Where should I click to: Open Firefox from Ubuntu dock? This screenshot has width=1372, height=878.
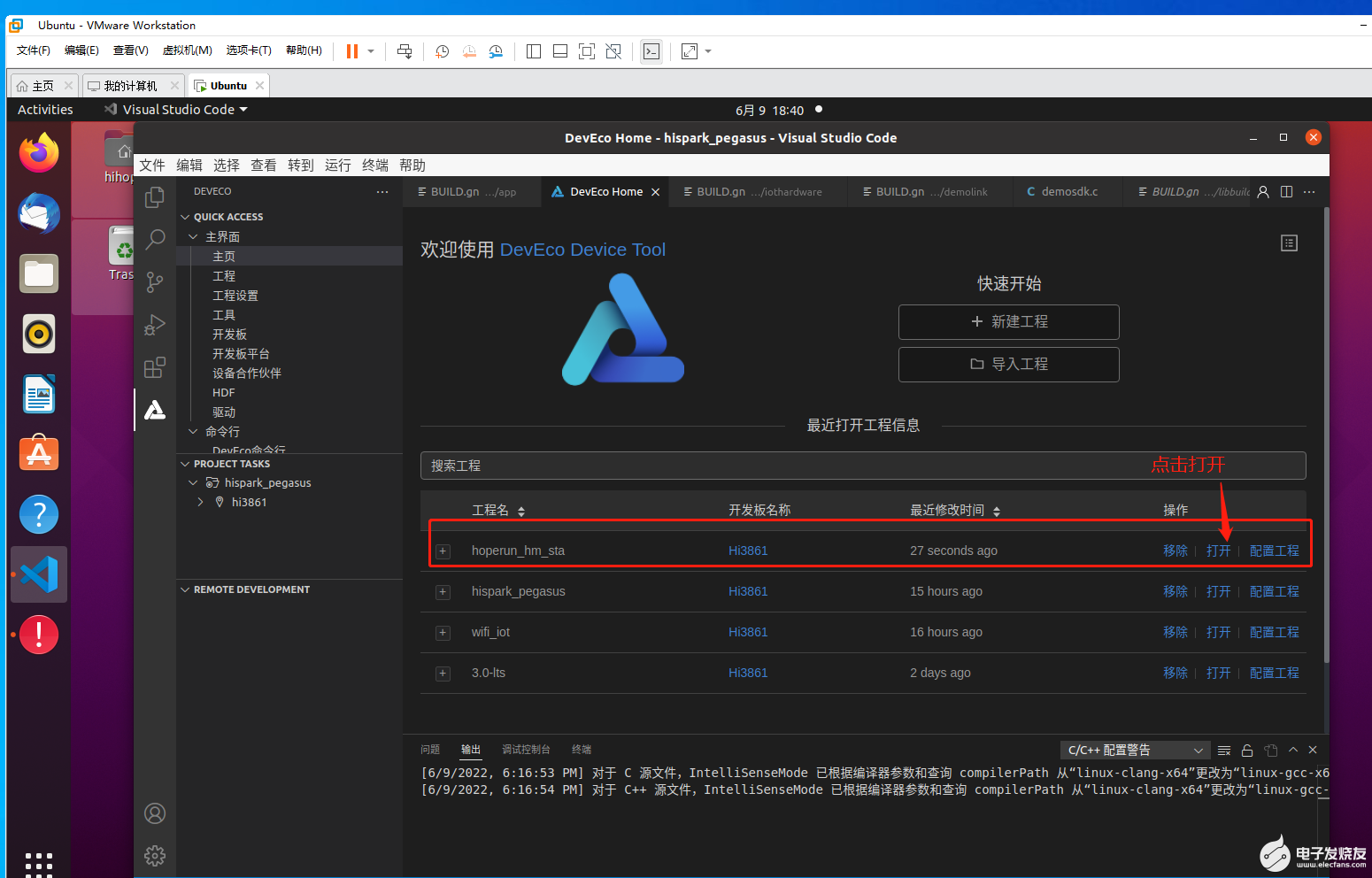pyautogui.click(x=39, y=154)
